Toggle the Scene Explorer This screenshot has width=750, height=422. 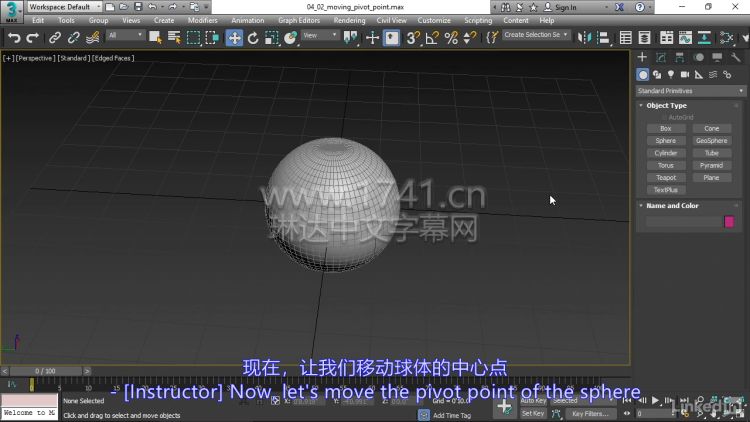point(626,38)
